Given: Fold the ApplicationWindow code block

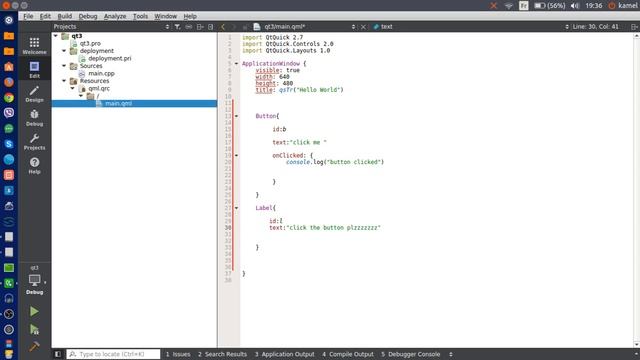Looking at the screenshot, I should click(236, 64).
